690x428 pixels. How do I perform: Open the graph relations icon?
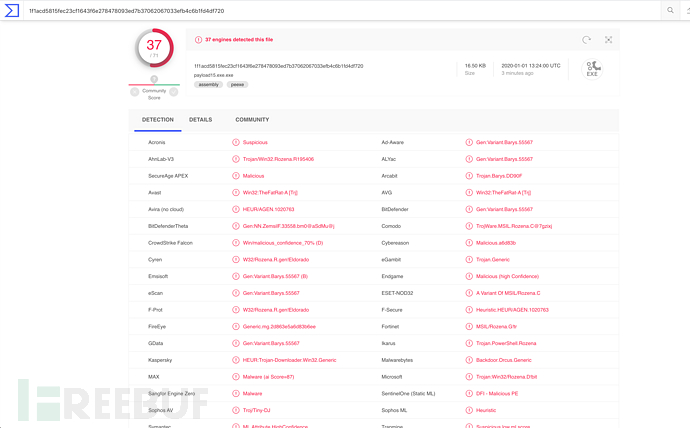tap(608, 40)
